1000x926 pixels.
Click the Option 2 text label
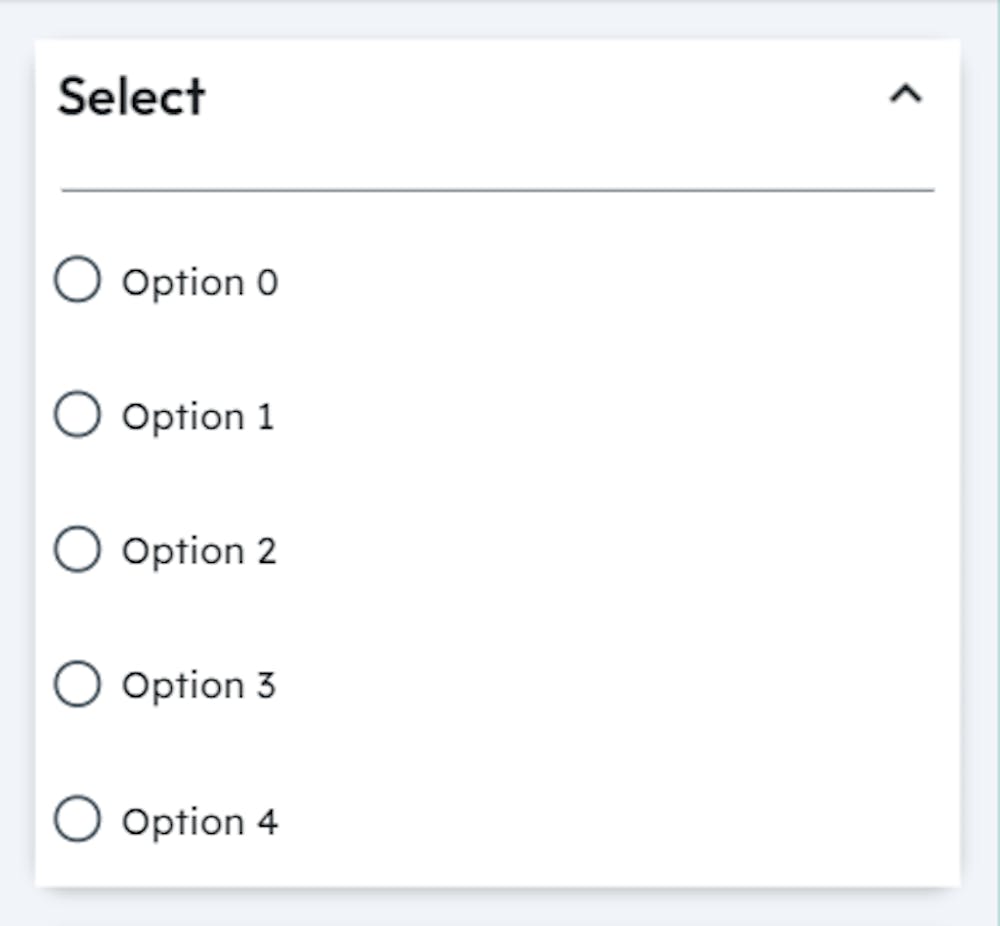tap(200, 551)
